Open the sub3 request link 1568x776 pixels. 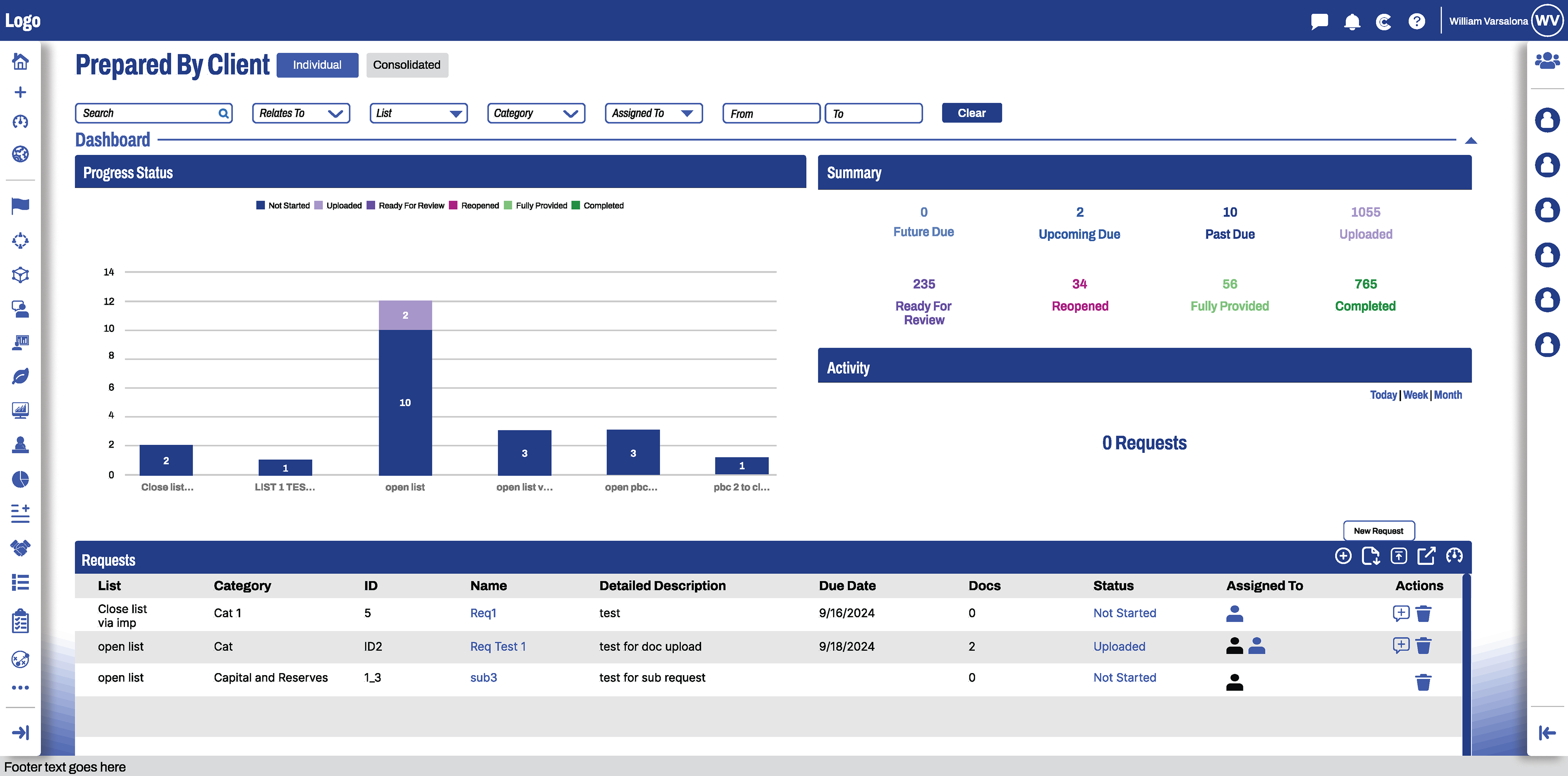click(483, 678)
